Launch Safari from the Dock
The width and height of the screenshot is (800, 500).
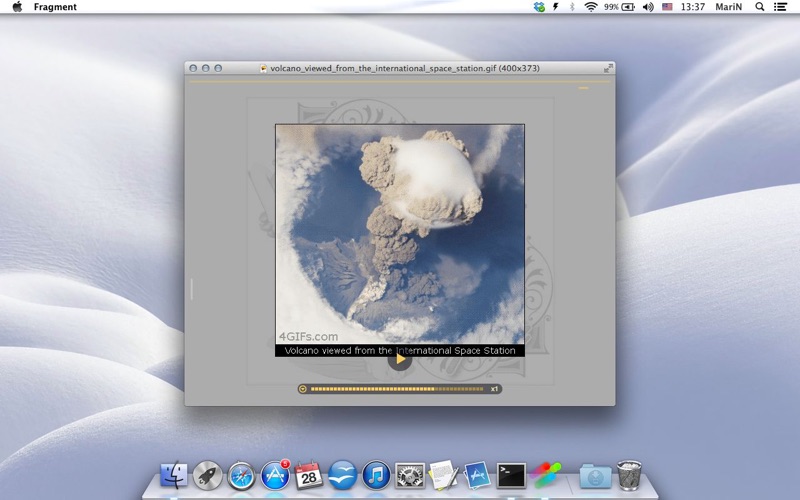coord(241,476)
